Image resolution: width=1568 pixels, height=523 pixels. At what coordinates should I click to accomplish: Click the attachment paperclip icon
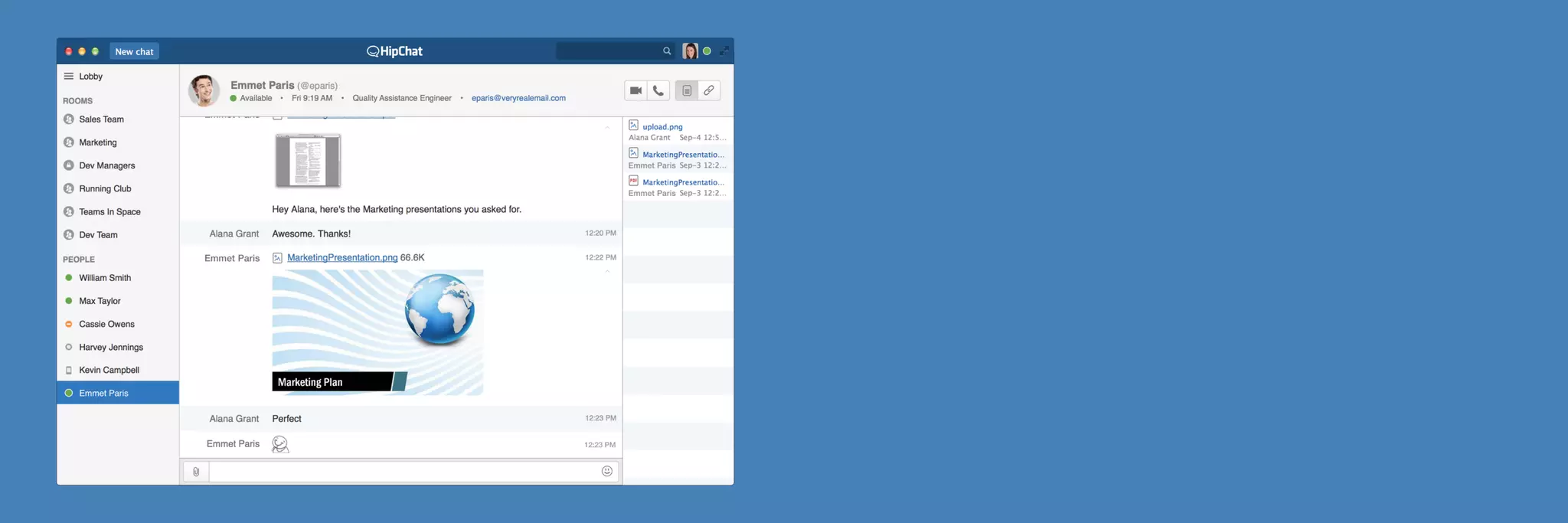coord(196,472)
